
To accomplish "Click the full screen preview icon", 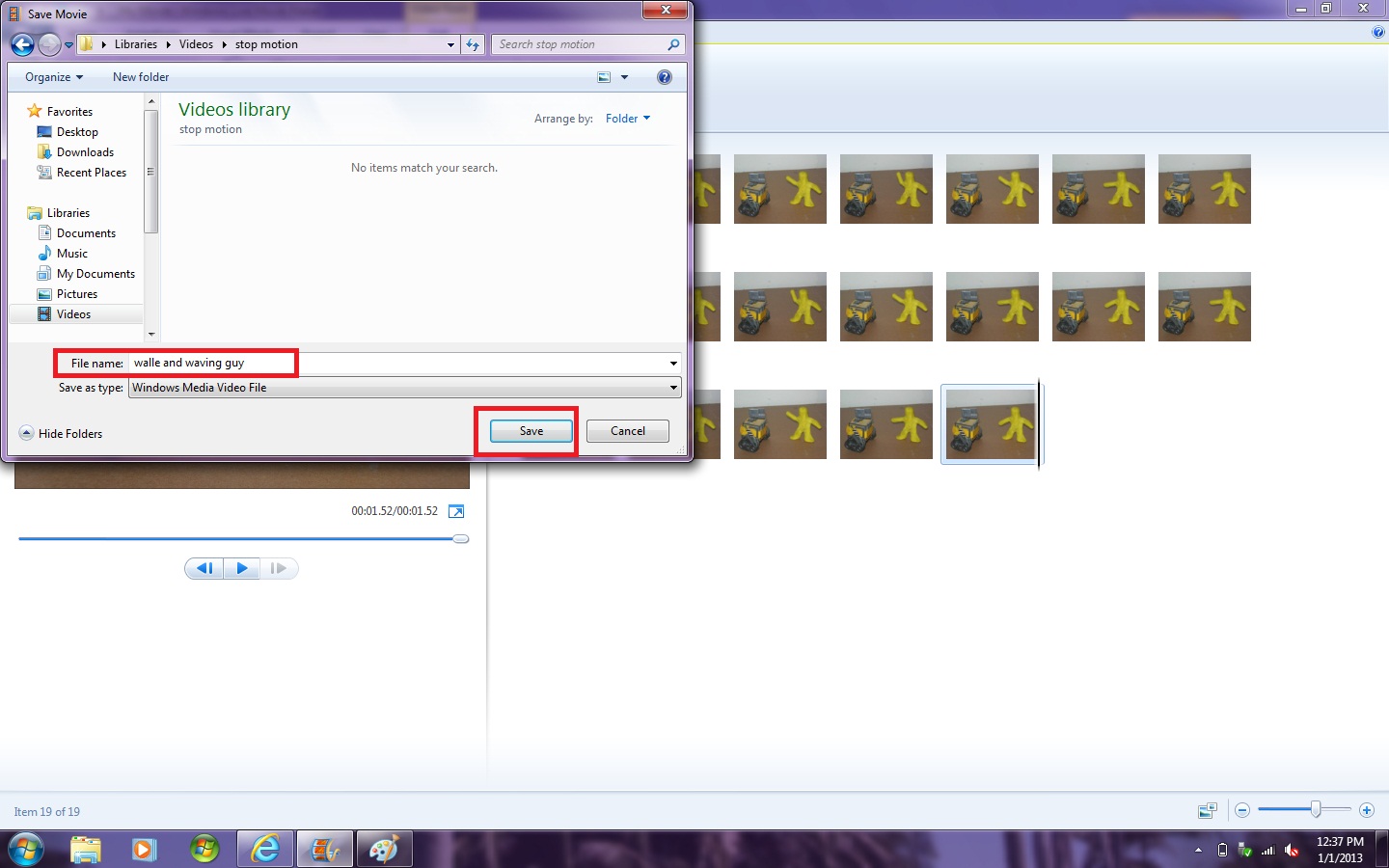I will pyautogui.click(x=456, y=511).
